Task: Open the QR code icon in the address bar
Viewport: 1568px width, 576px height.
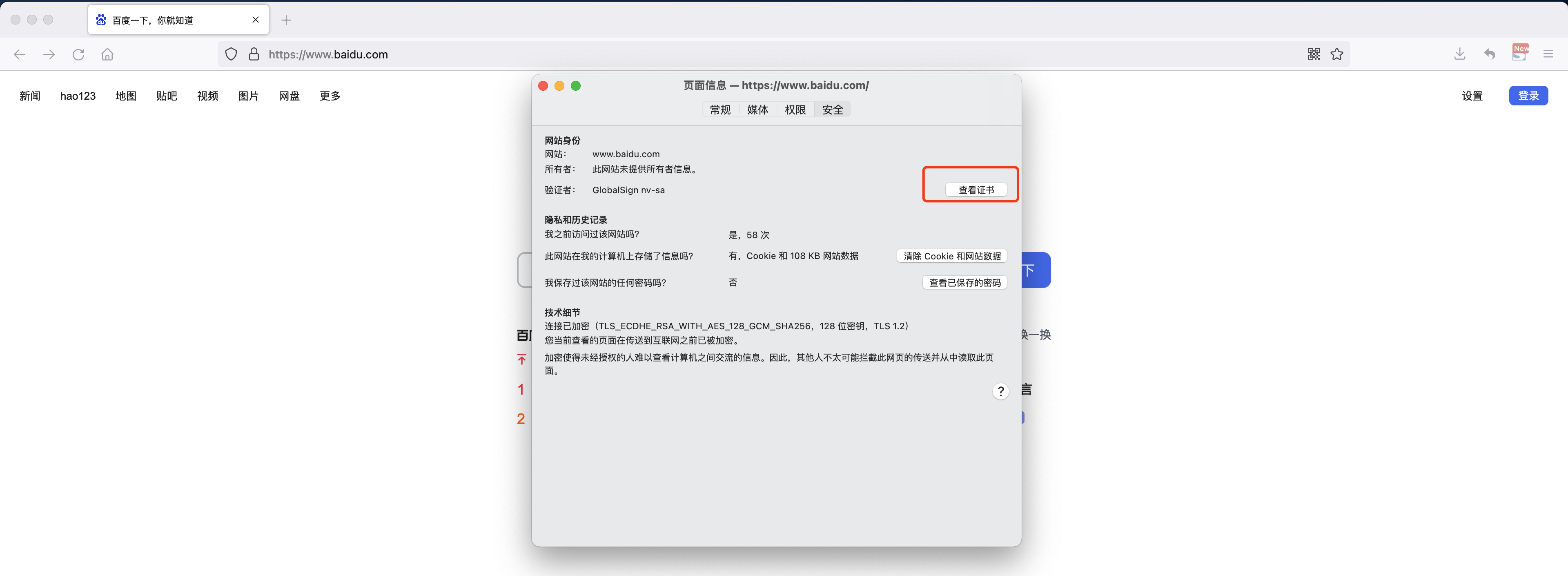Action: (1314, 54)
